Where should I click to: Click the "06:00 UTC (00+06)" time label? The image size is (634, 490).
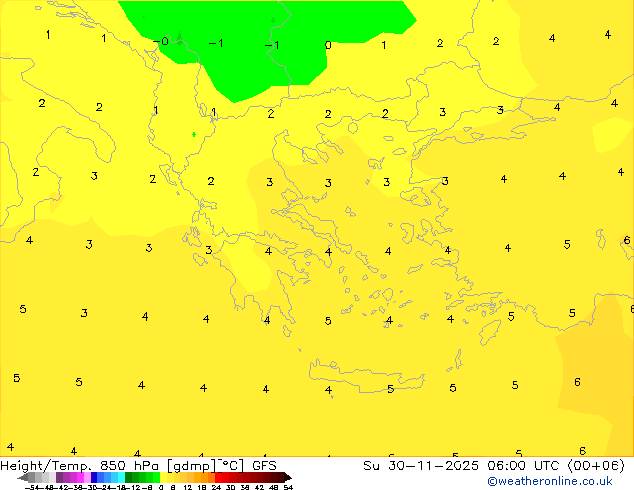tap(556, 466)
